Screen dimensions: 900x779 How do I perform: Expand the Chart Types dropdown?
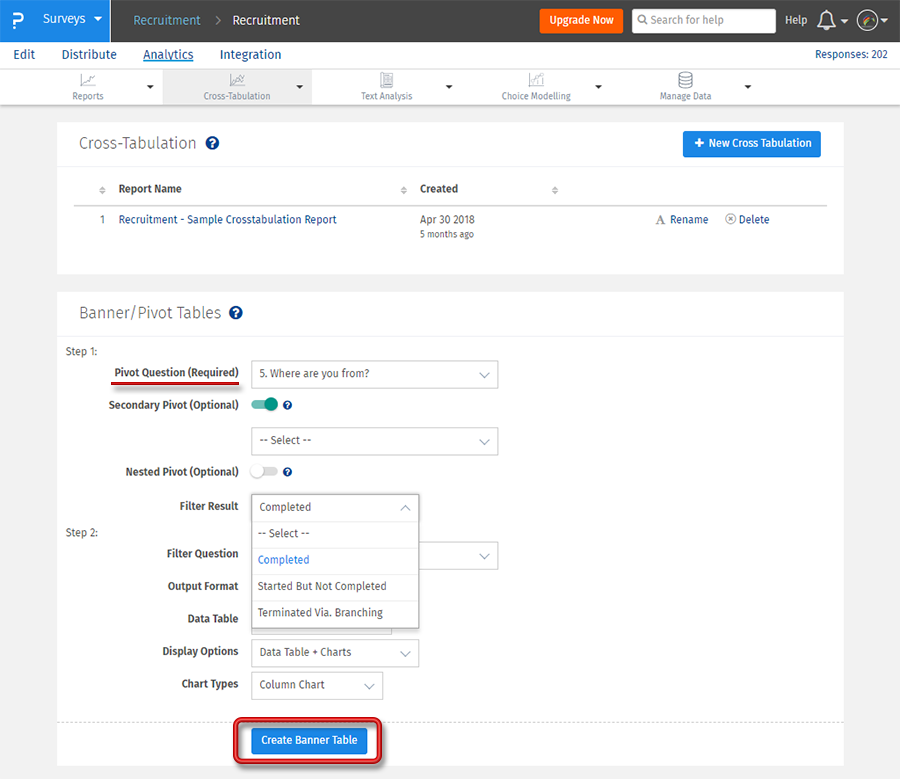(x=316, y=685)
